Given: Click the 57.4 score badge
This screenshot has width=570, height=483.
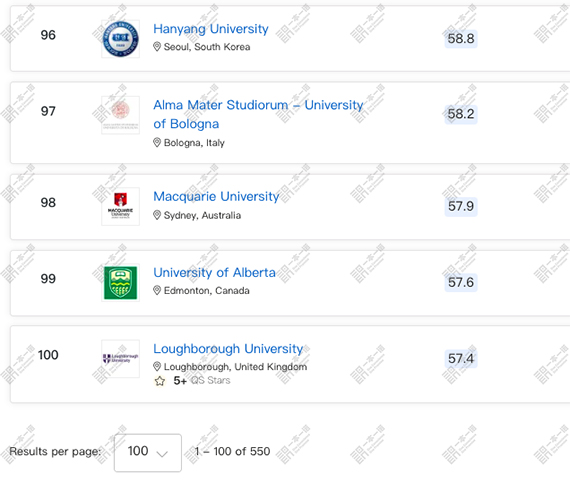Looking at the screenshot, I should click(461, 359).
